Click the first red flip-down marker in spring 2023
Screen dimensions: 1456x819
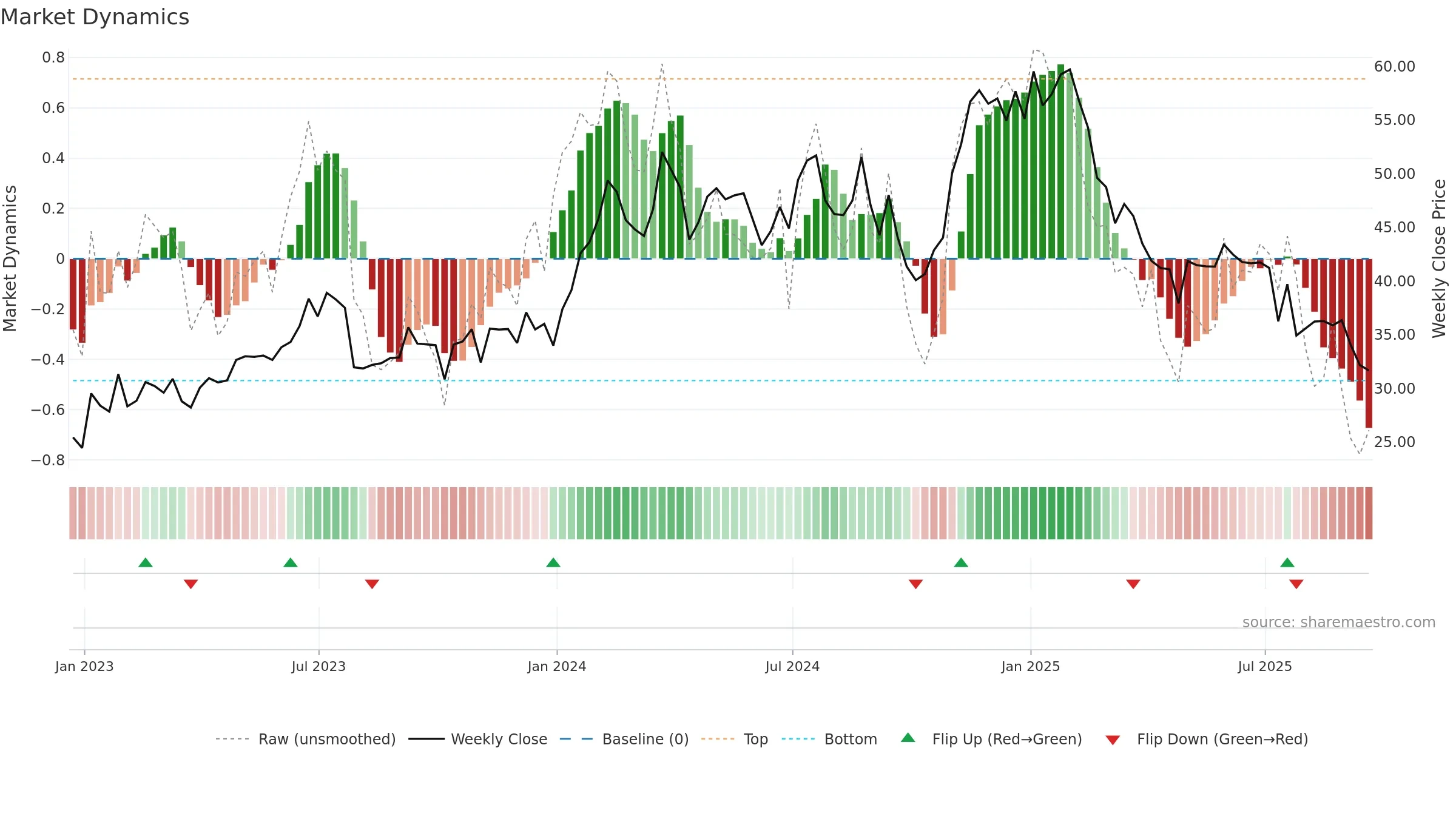(190, 584)
